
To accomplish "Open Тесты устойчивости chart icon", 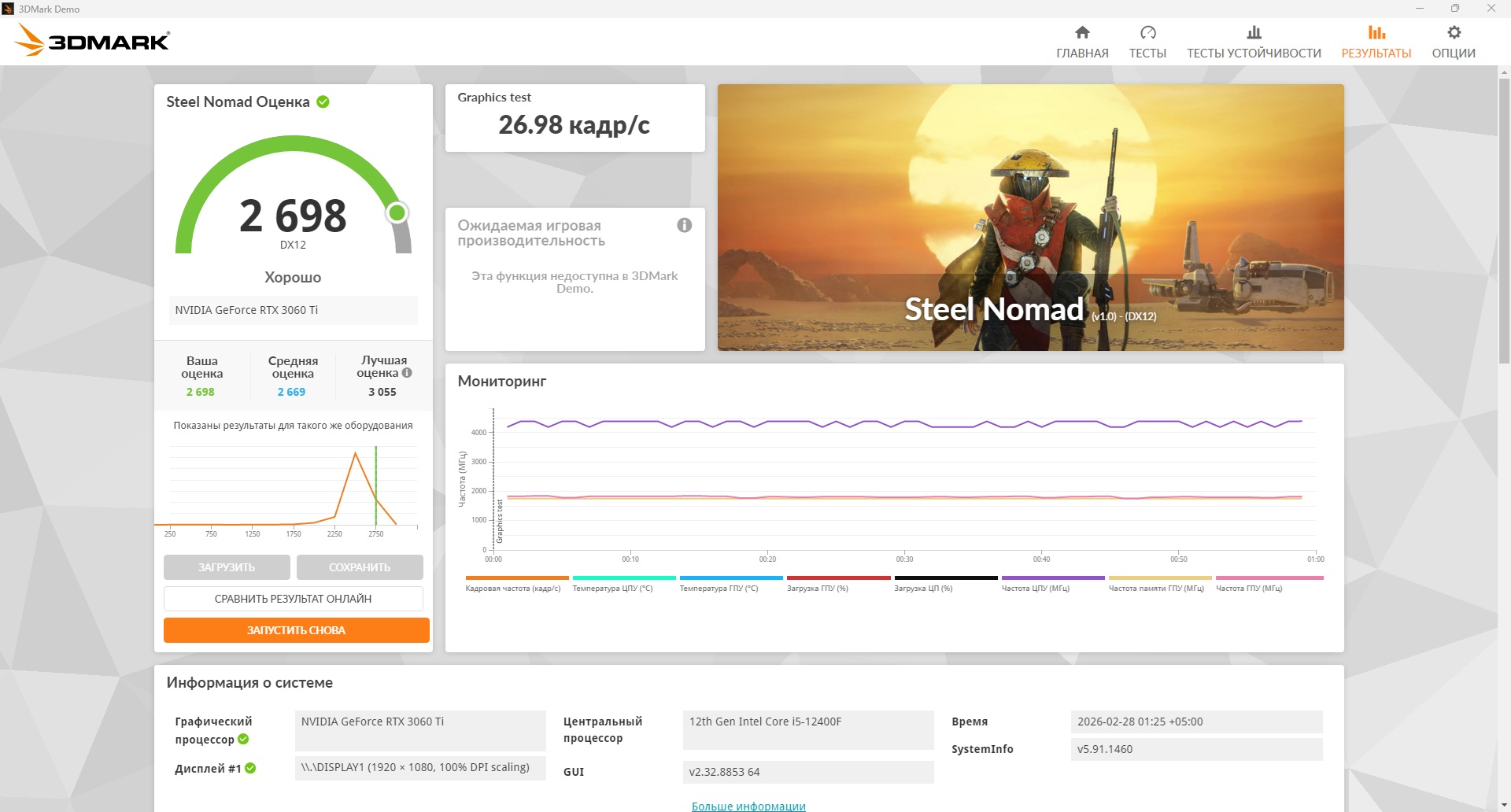I will 1254,32.
